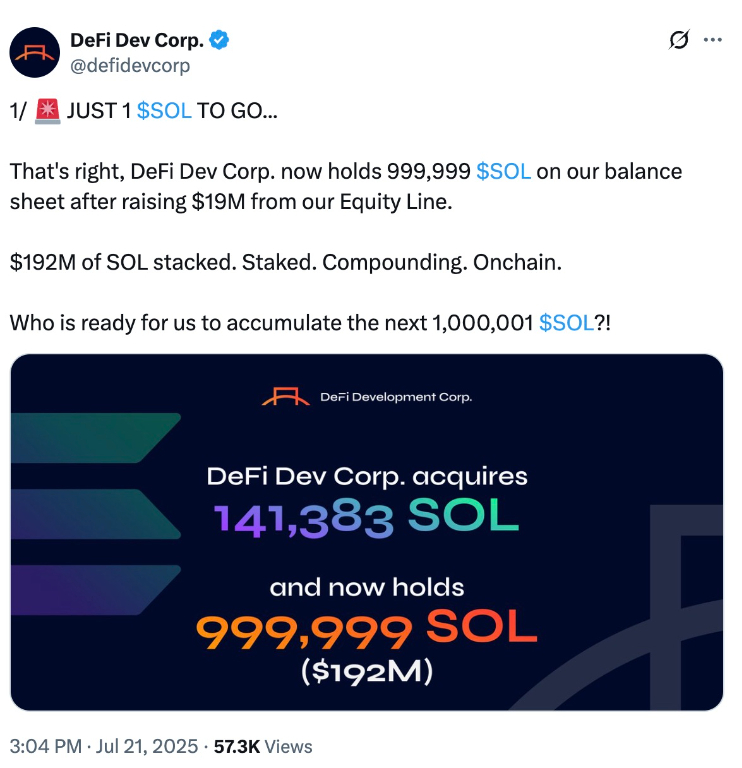Click the '141,383 SOL' text in image
This screenshot has width=742, height=768.
[366, 517]
